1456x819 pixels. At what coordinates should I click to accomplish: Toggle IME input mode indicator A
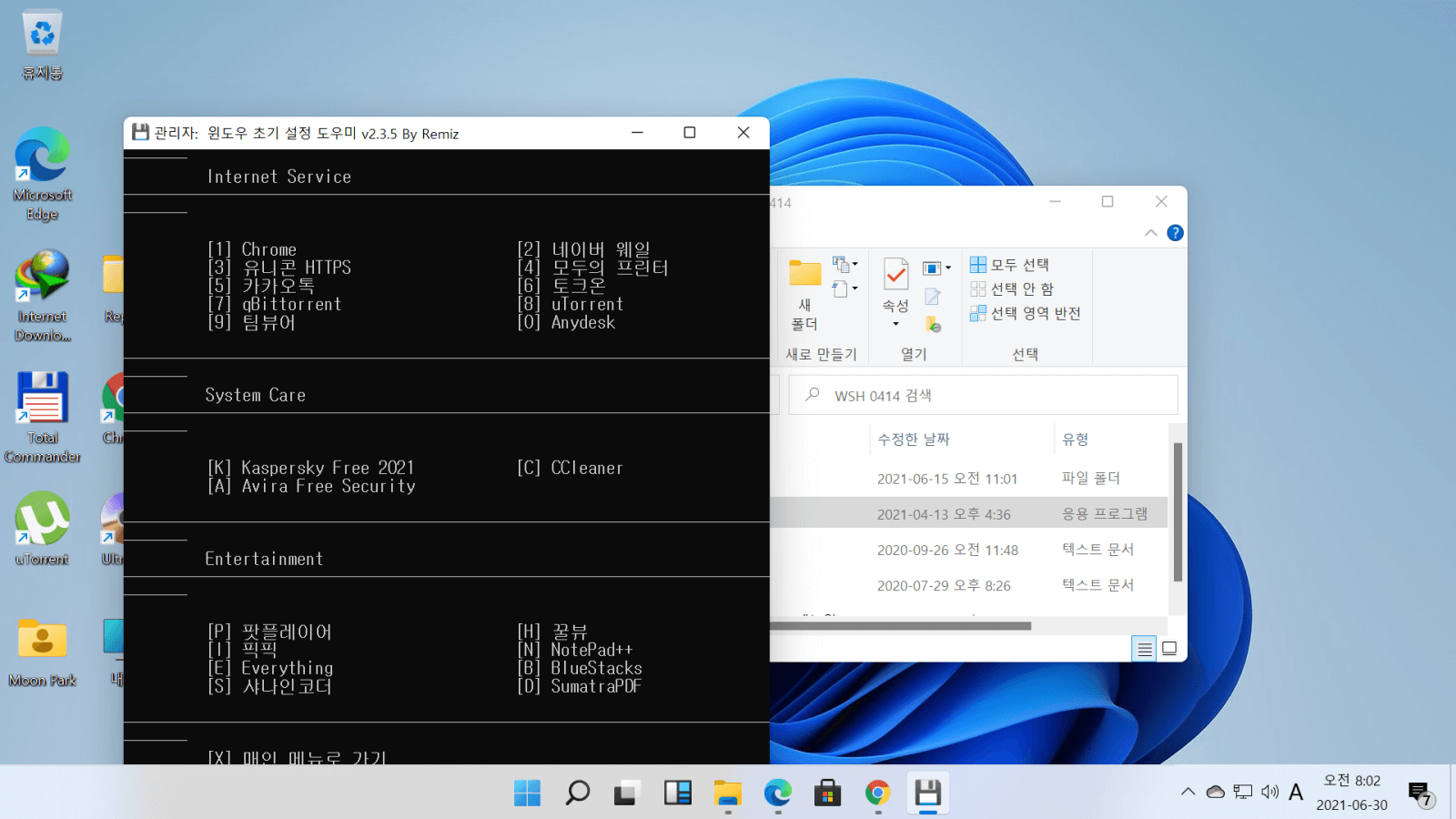pos(1296,792)
